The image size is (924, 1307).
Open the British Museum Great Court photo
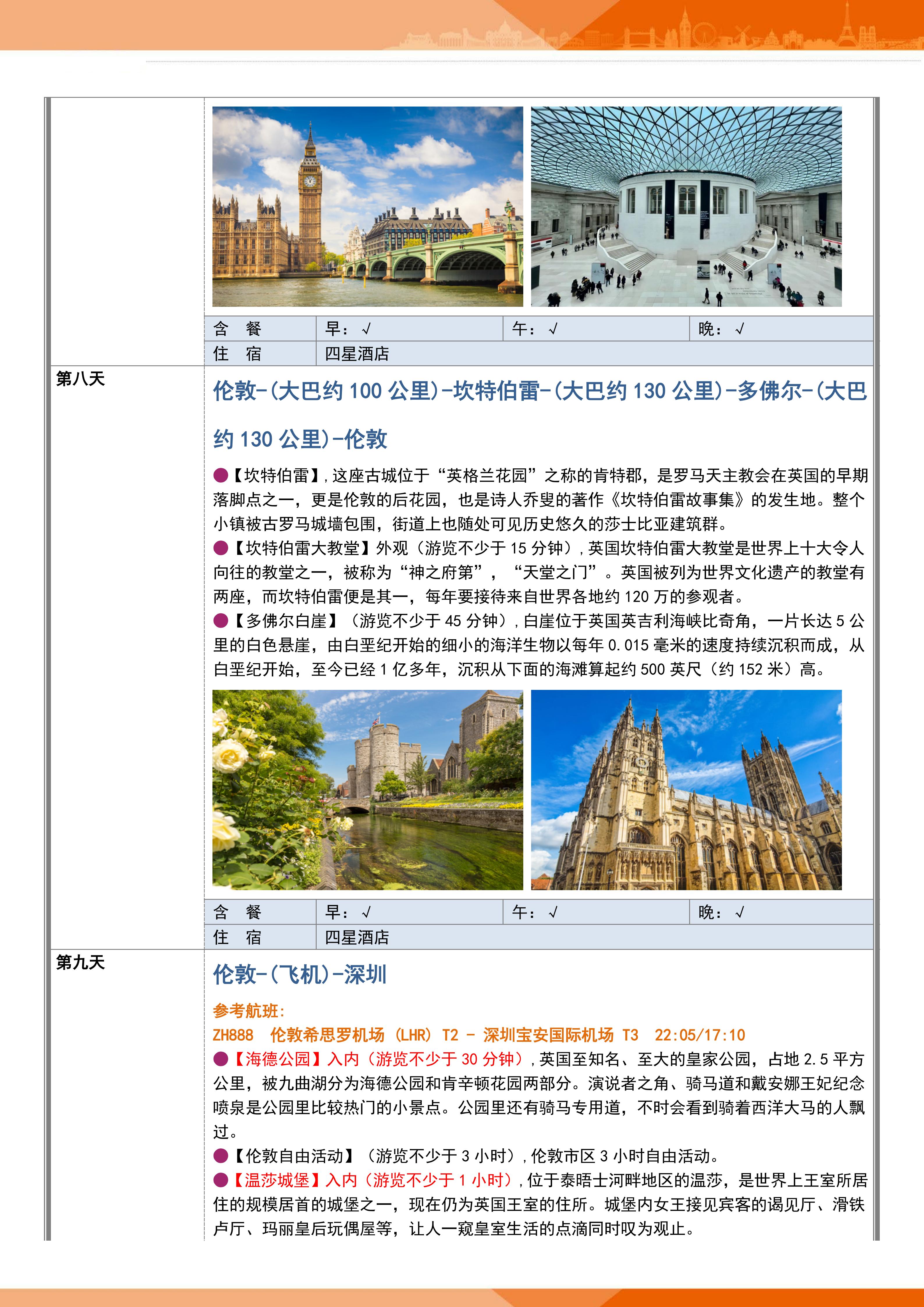click(686, 207)
